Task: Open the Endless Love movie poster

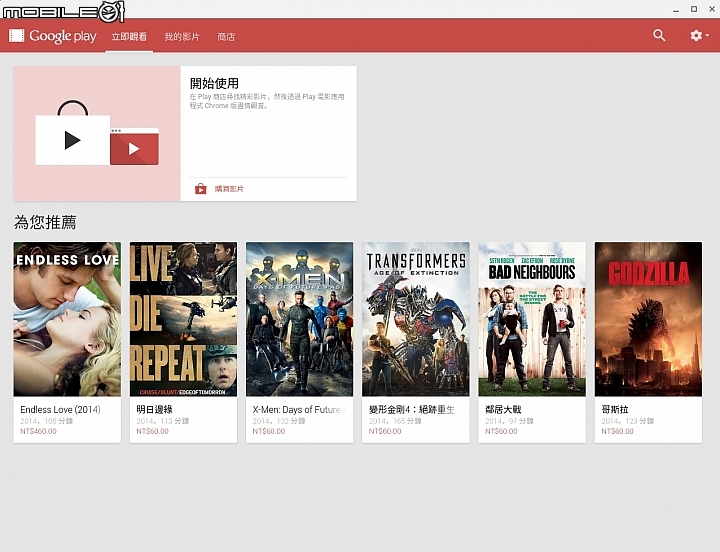Action: pos(67,319)
